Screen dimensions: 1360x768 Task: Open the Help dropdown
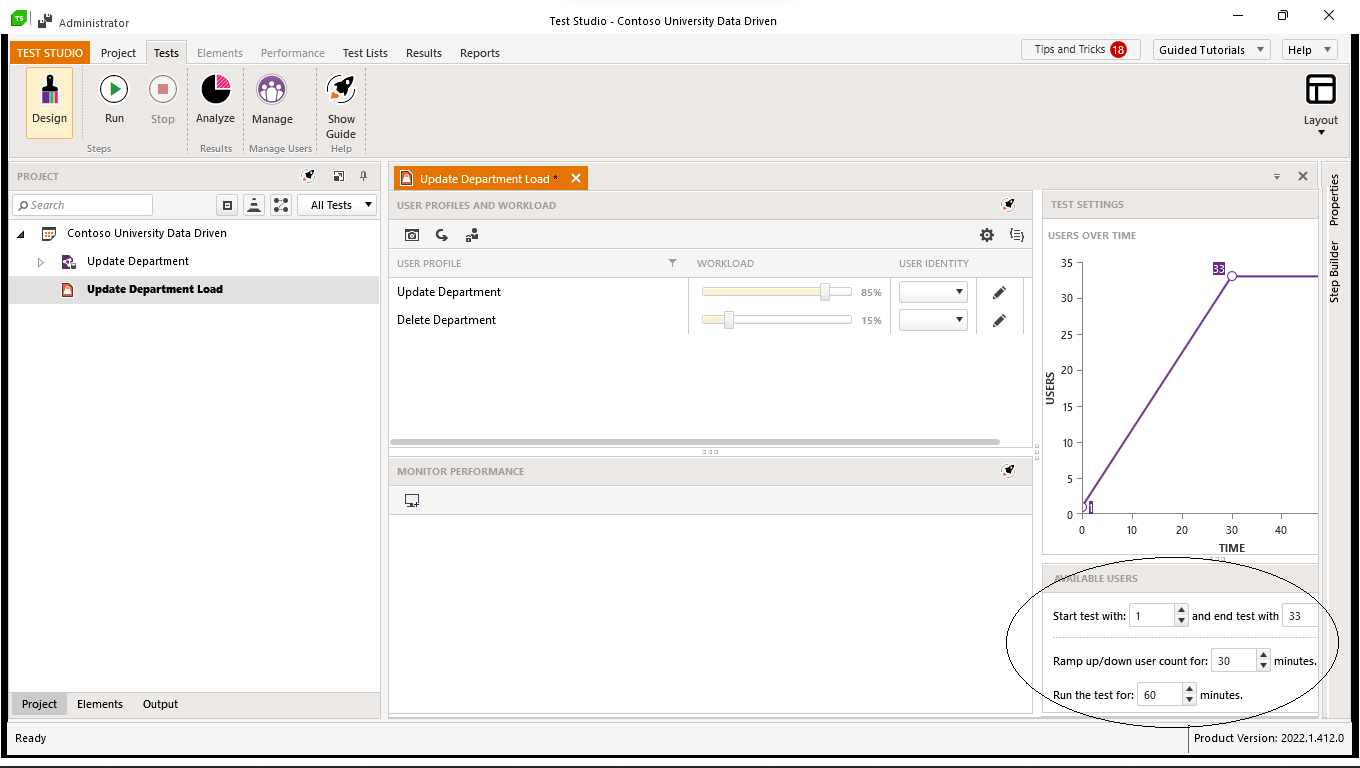pyautogui.click(x=1309, y=49)
